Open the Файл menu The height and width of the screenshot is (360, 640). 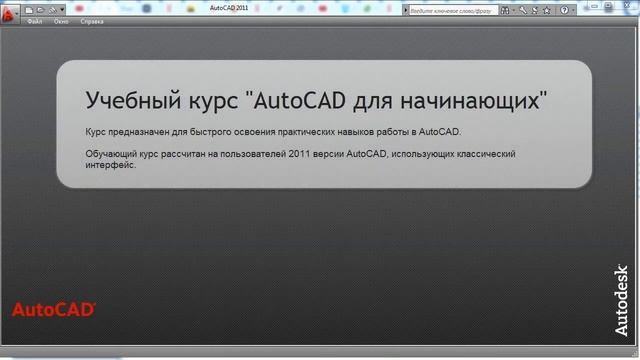click(x=35, y=21)
